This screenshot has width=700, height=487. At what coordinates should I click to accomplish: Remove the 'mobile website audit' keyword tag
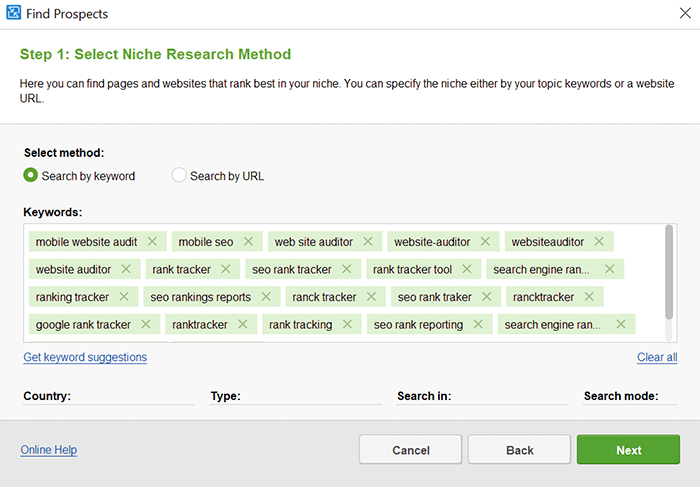(152, 241)
